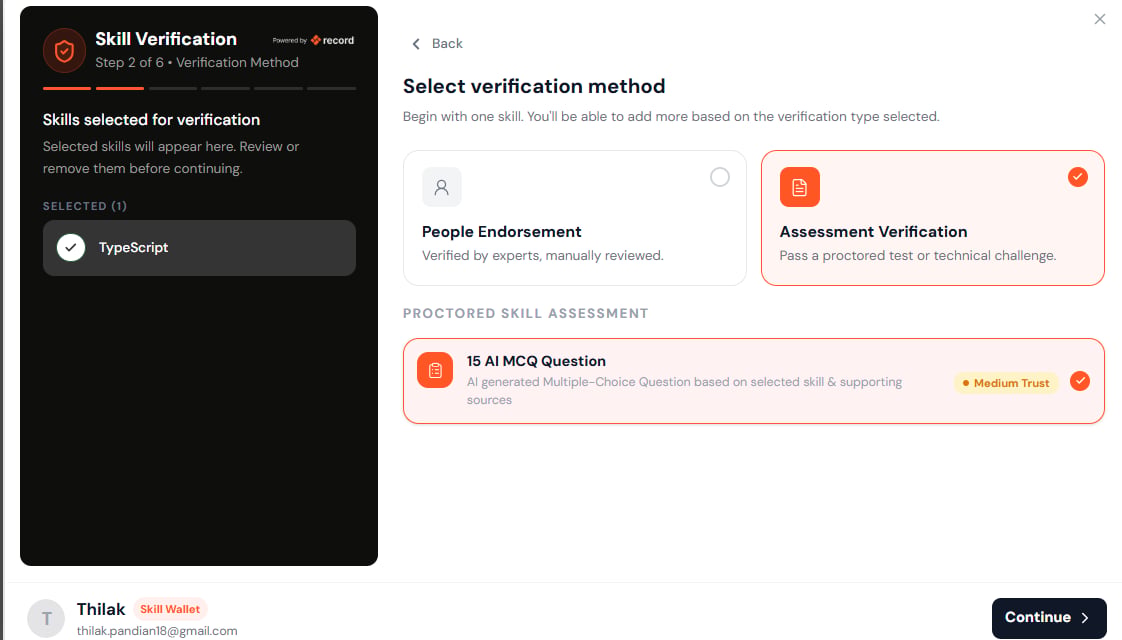This screenshot has height=640, width=1122.
Task: Click second step progress bar segment
Action: click(x=119, y=88)
